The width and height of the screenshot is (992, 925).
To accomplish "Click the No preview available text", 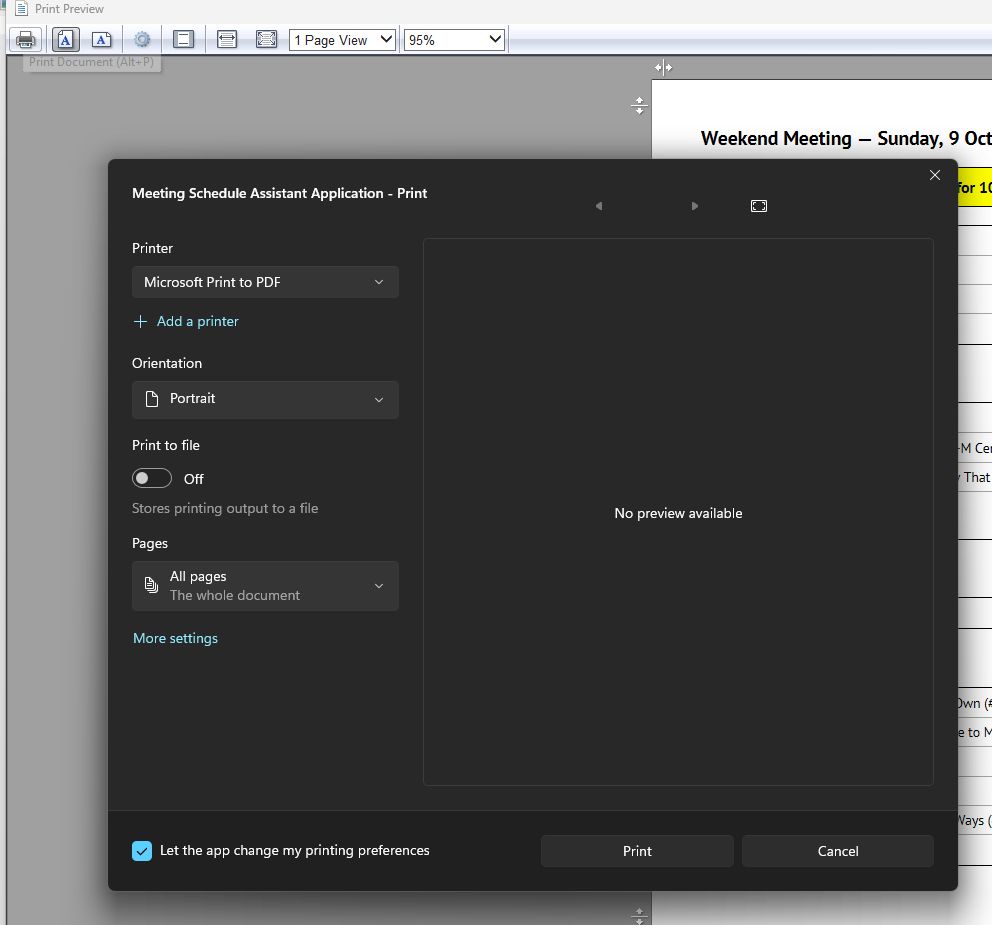I will tap(678, 513).
